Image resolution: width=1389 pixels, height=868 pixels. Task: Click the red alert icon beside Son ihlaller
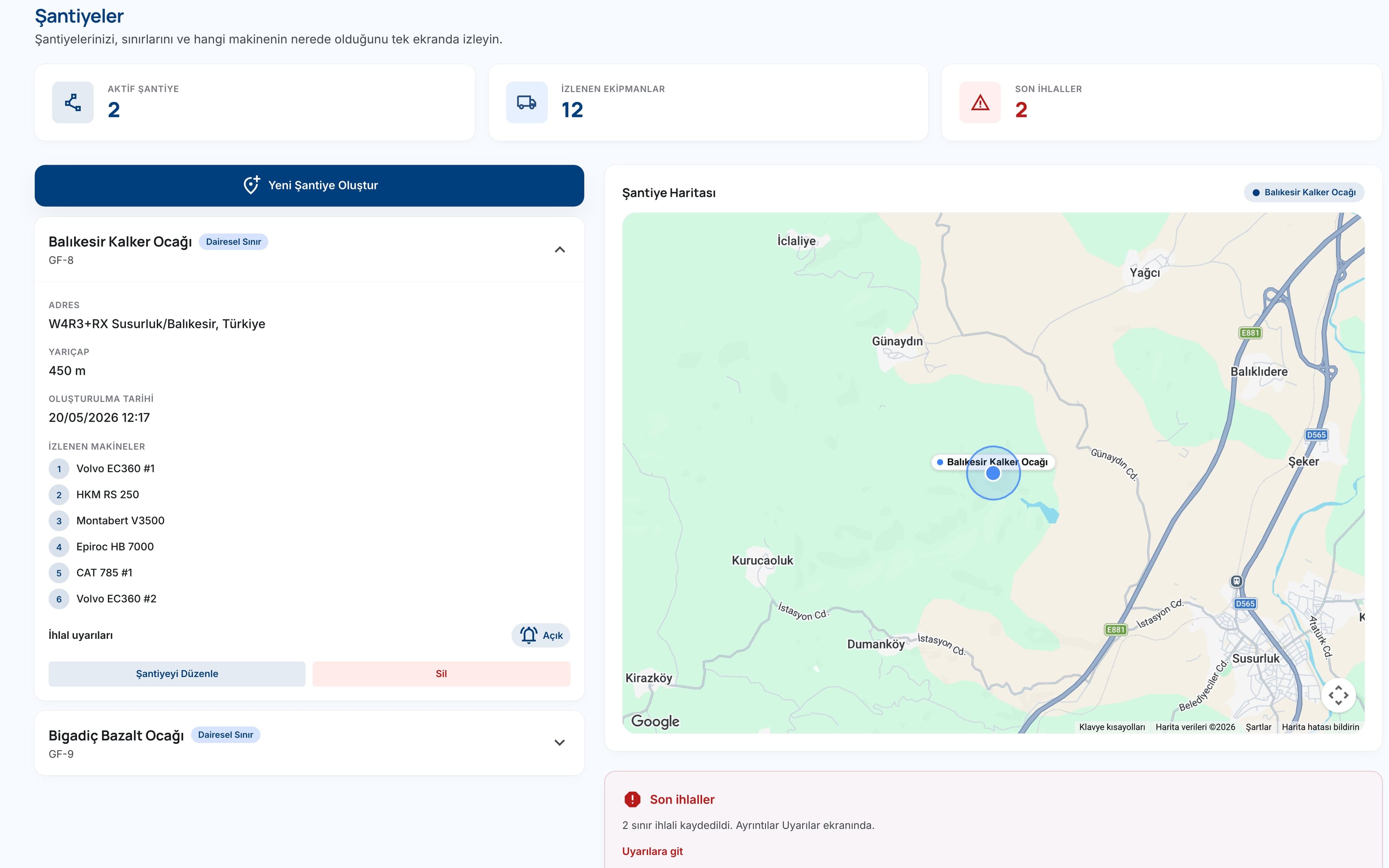coord(632,799)
